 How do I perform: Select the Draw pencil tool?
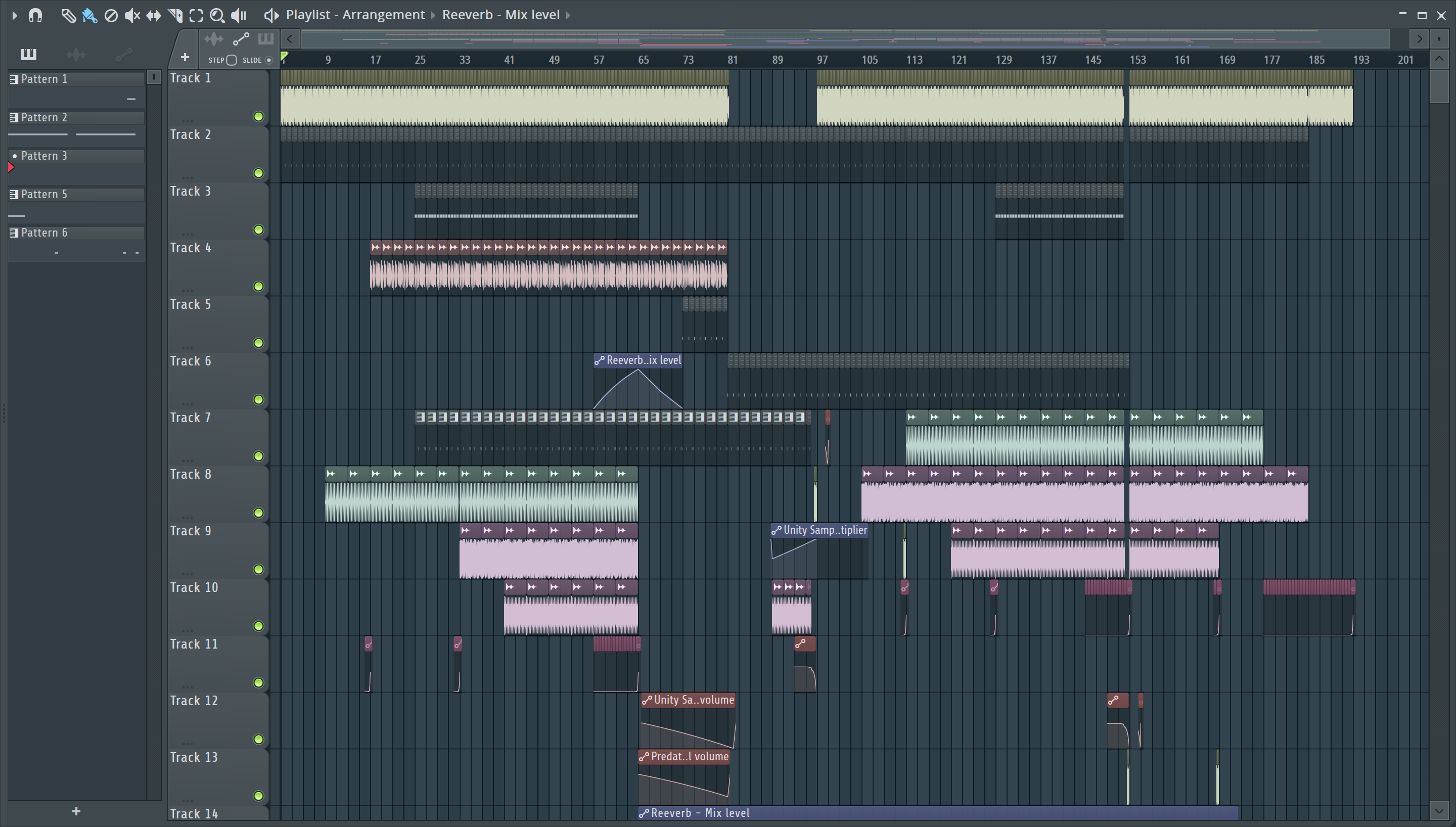point(68,15)
